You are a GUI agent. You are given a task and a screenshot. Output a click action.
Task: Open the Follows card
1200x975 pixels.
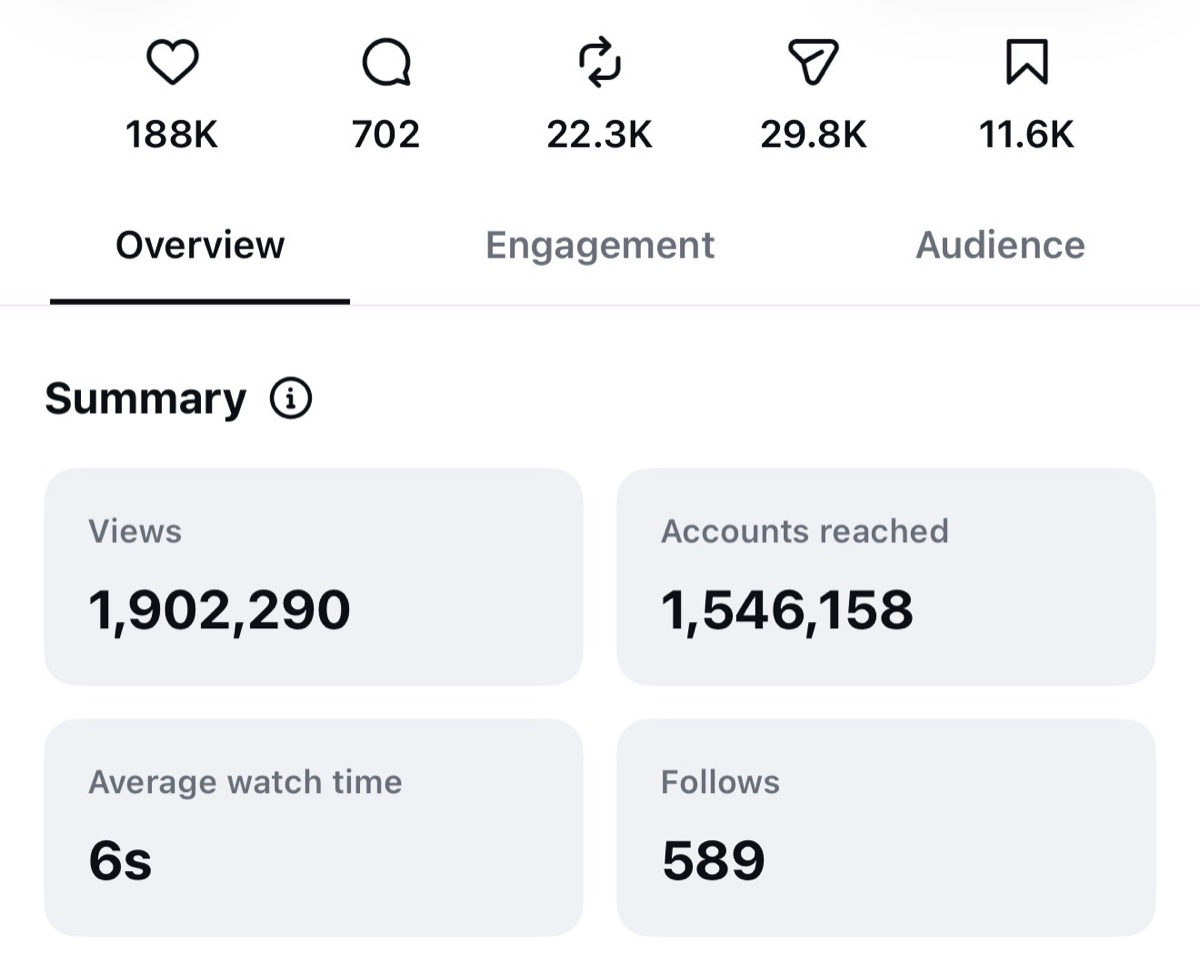886,828
